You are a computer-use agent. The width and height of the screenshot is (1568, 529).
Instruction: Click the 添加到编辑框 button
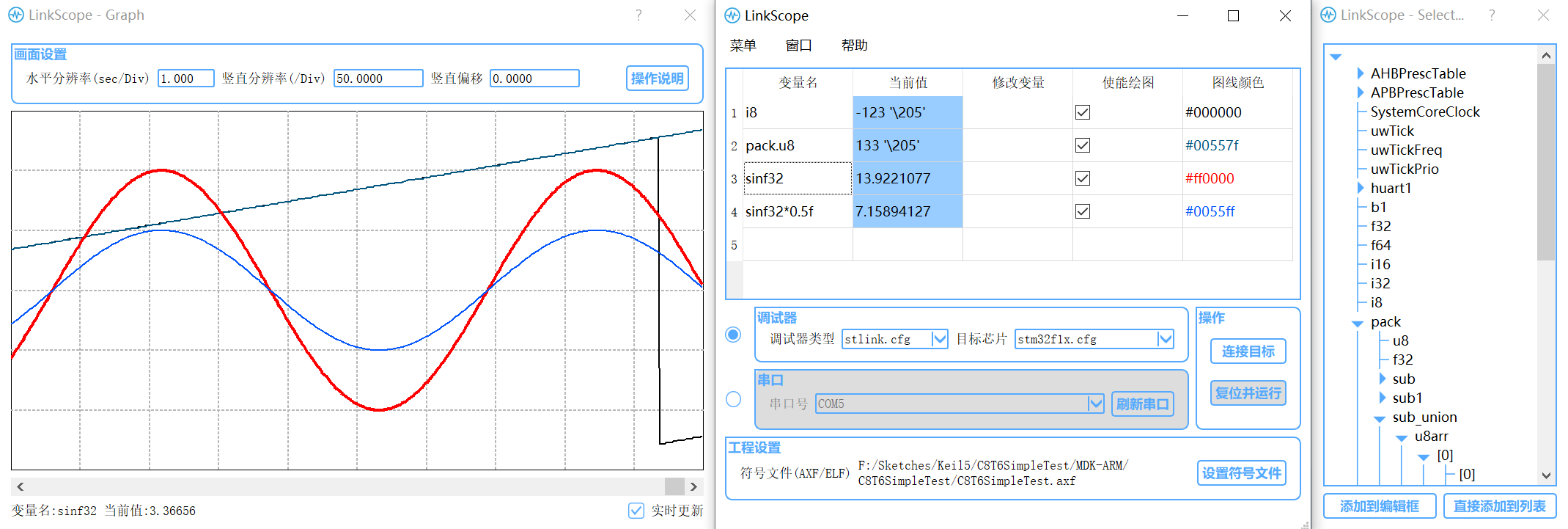coord(1380,506)
